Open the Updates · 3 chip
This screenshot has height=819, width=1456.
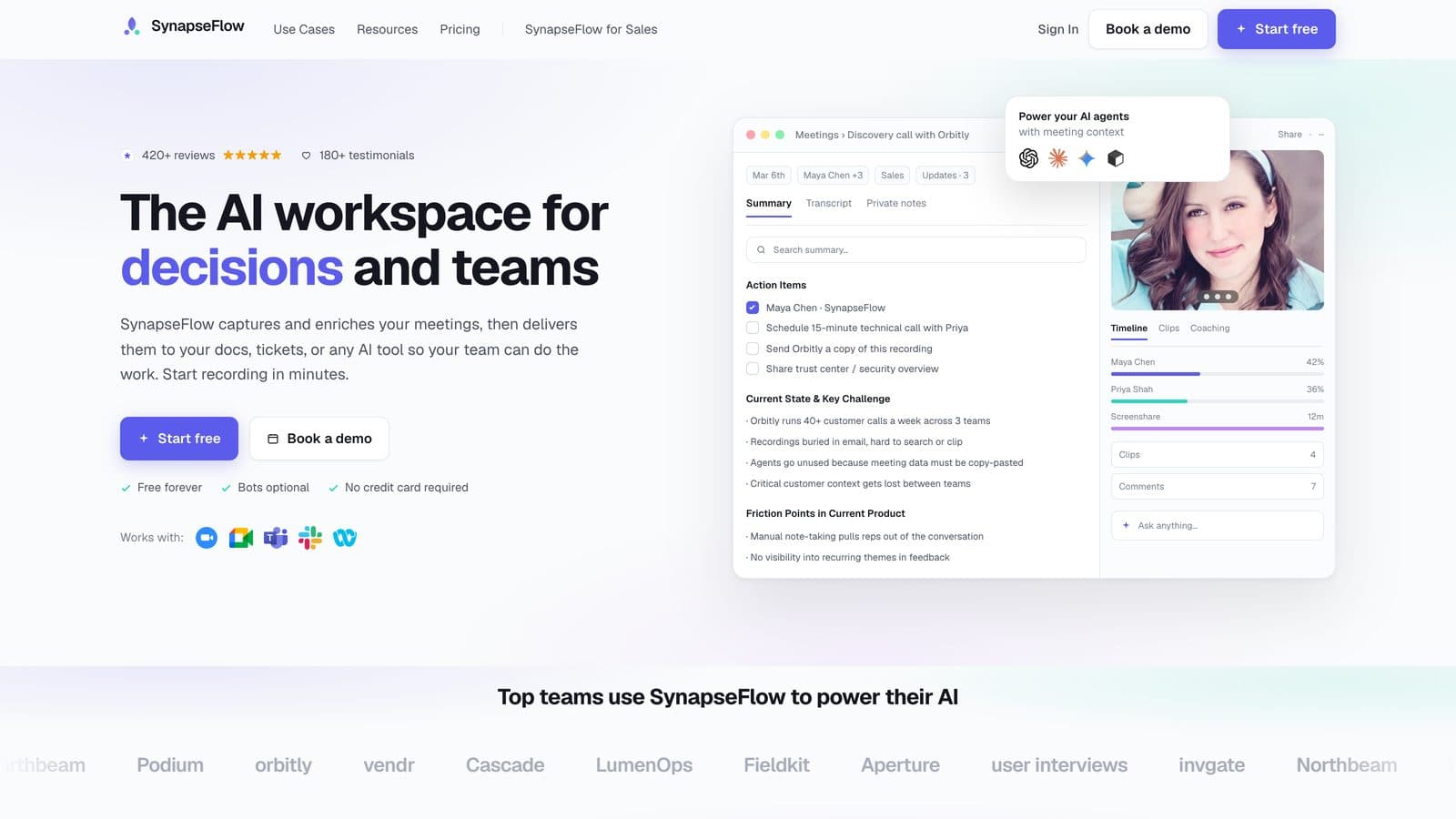tap(945, 176)
